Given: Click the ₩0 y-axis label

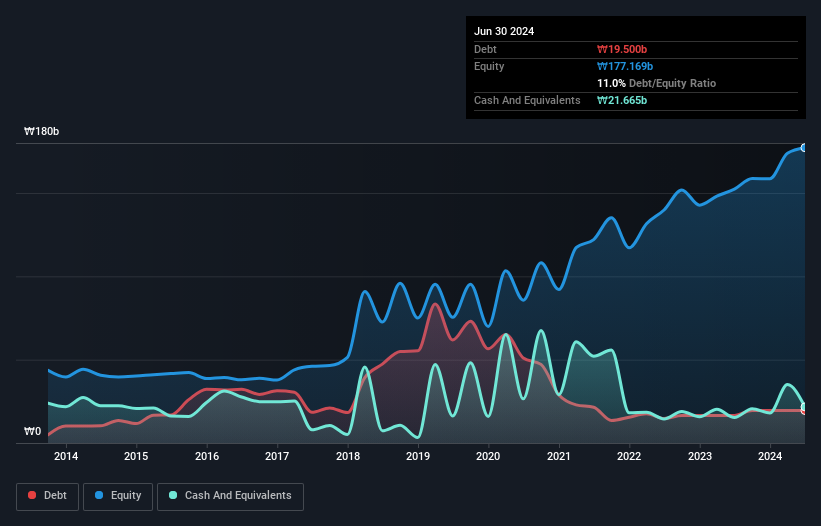Looking at the screenshot, I should [x=32, y=431].
